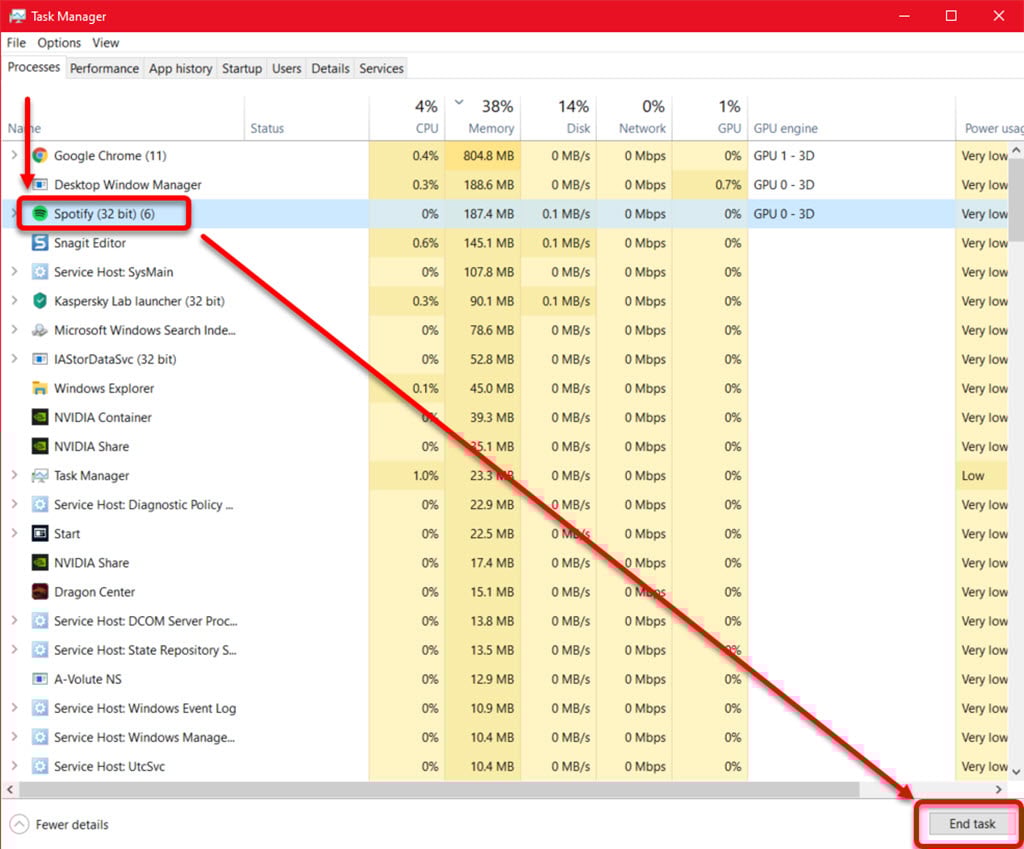Click the Service Host: Windows Manage... icon

(40, 737)
